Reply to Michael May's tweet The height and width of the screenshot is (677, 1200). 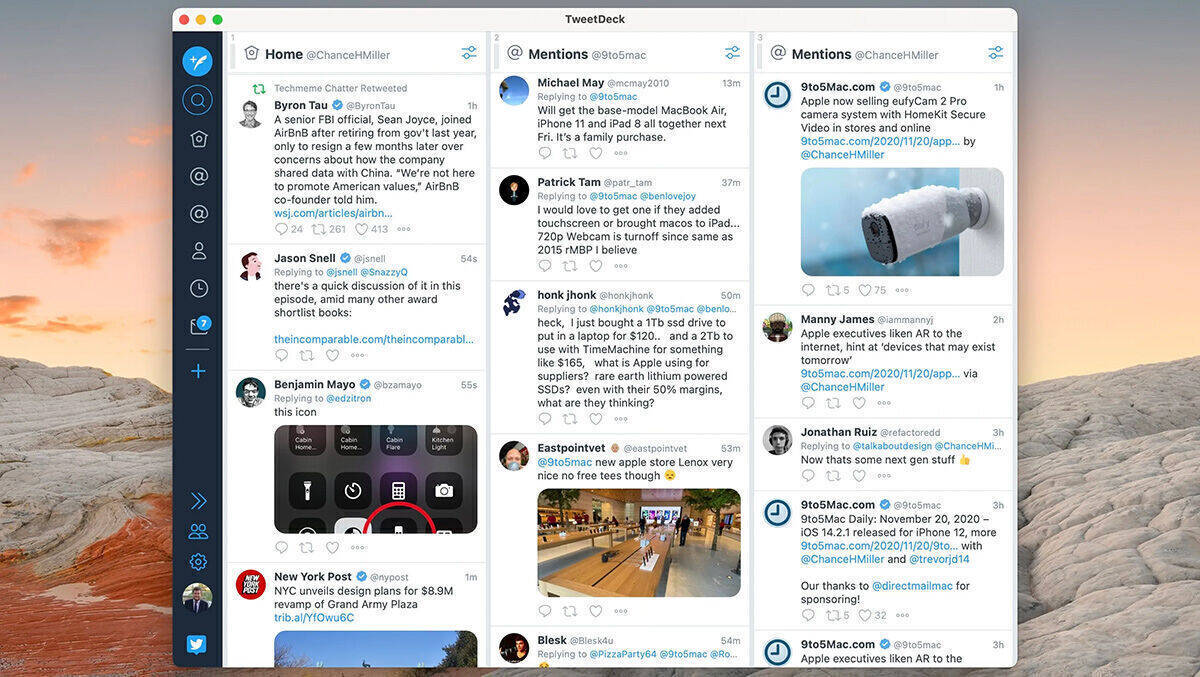[x=545, y=153]
